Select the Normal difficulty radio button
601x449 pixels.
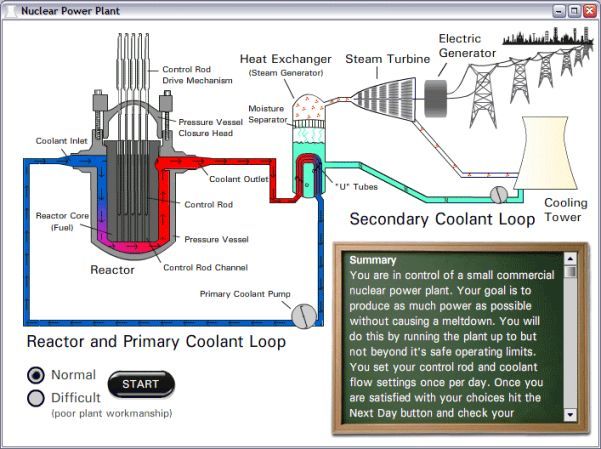(x=36, y=375)
